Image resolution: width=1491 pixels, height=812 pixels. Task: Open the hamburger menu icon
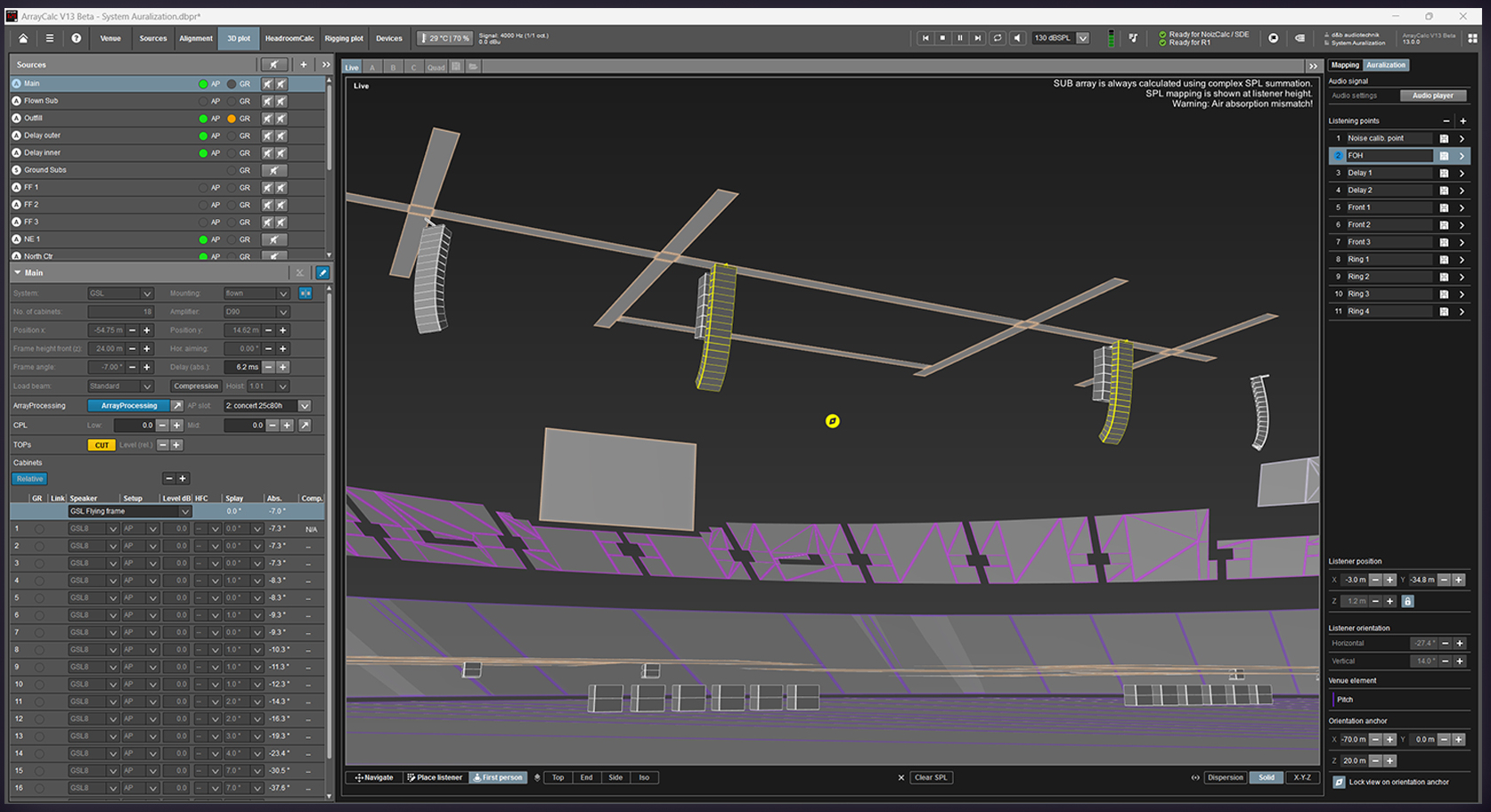50,38
